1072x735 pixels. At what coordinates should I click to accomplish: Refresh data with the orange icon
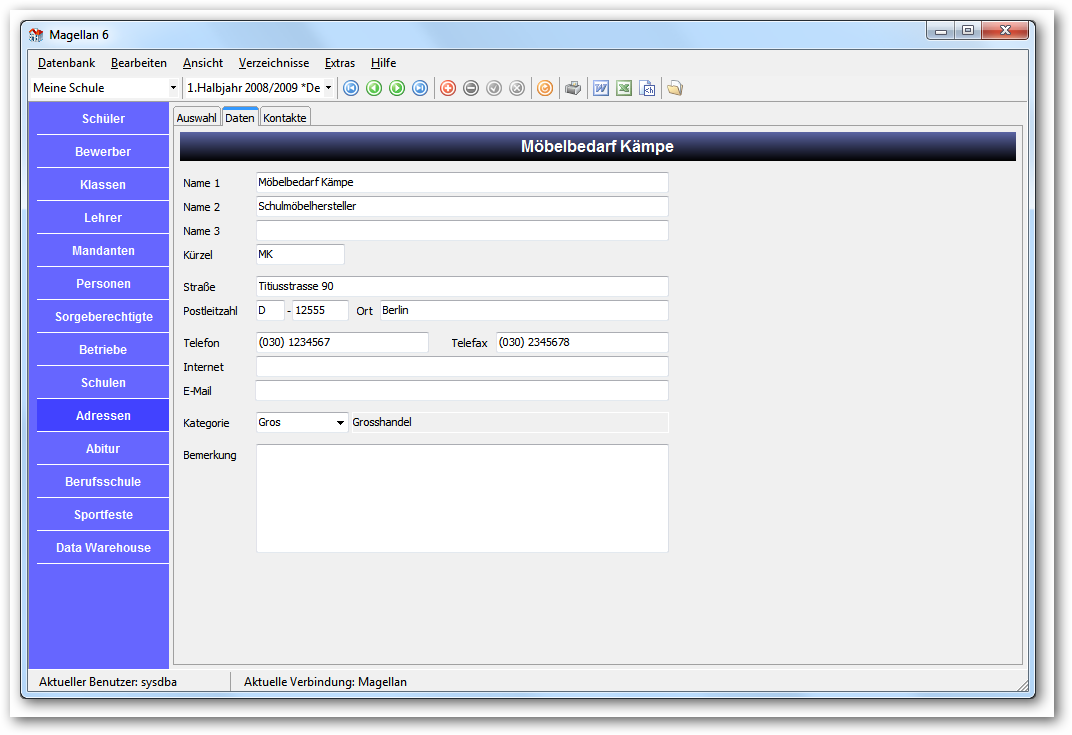click(545, 88)
